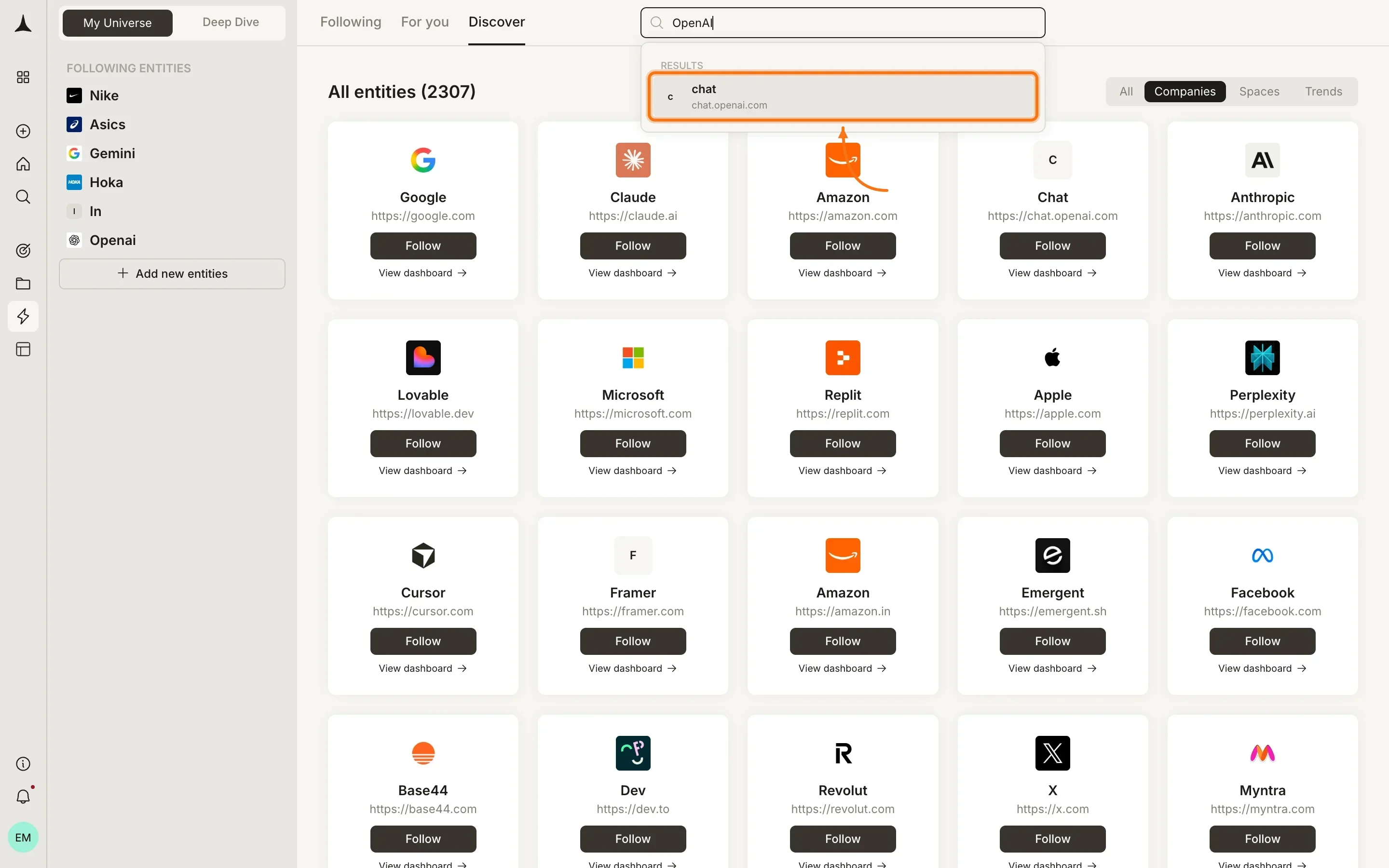Open the layout panel icon in sidebar
The width and height of the screenshot is (1389, 868).
[x=23, y=349]
